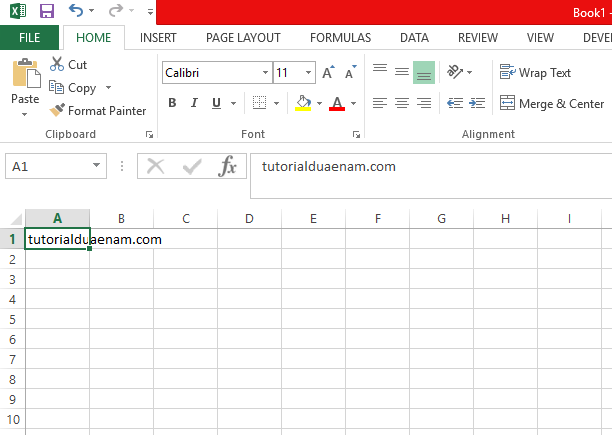Open underline style dropdown arrow

click(233, 103)
